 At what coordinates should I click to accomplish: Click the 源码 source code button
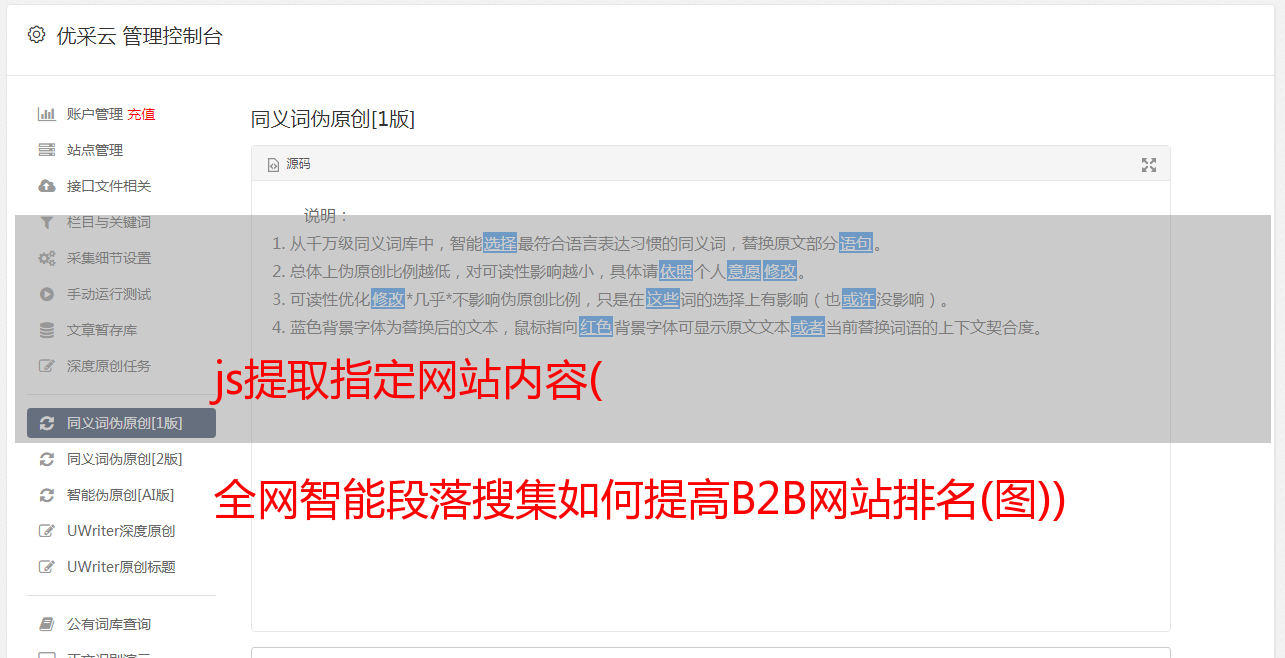289,164
